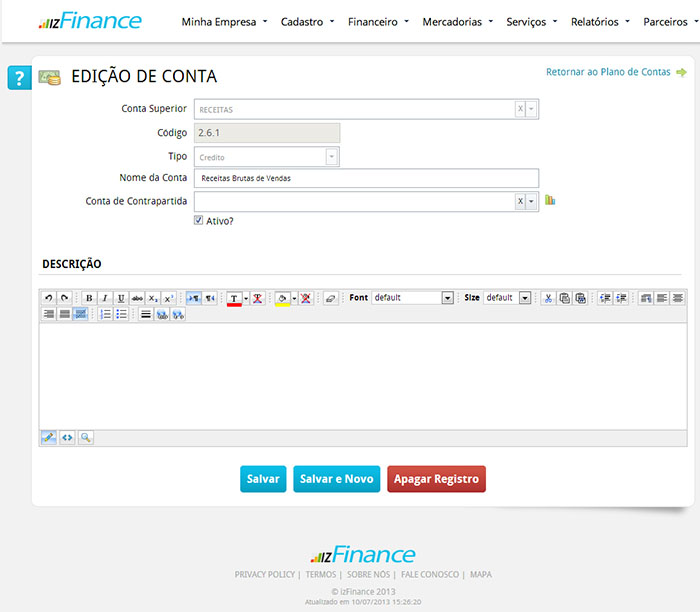Click the help question mark icon
This screenshot has height=612, width=700.
(19, 78)
